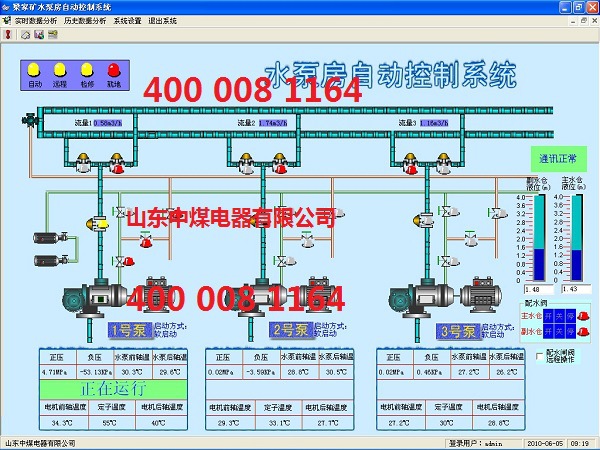Click pump 1 正压 value 4.71MPa
Screen dimensions: 600x450
click(55, 372)
